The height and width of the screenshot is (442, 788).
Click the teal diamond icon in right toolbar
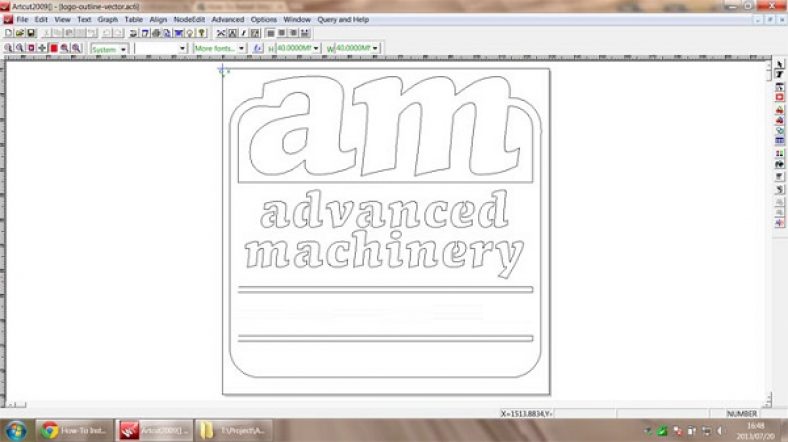click(x=779, y=131)
